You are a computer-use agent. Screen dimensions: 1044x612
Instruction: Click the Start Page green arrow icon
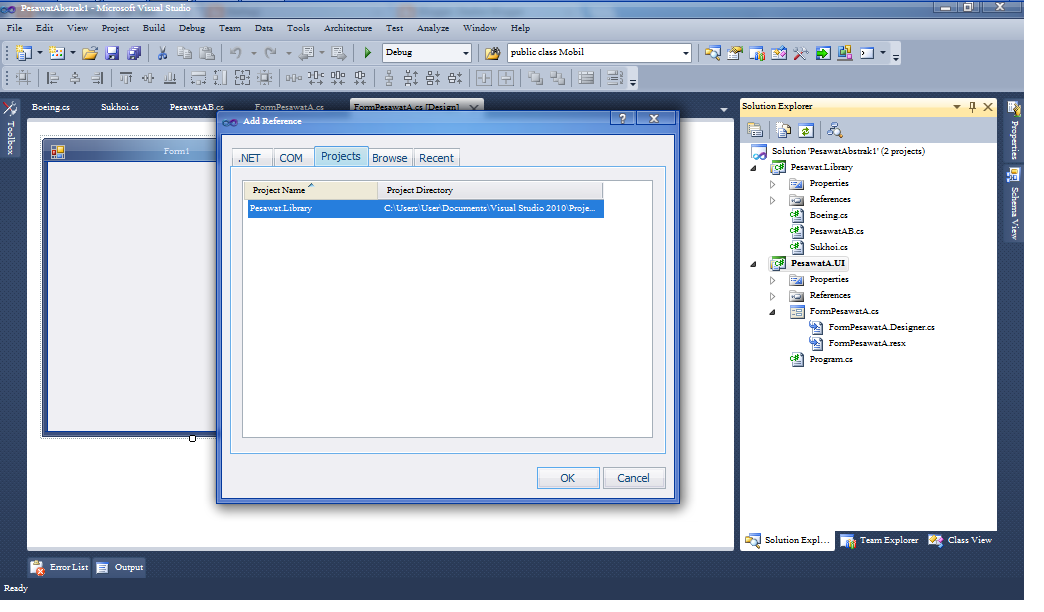click(823, 53)
